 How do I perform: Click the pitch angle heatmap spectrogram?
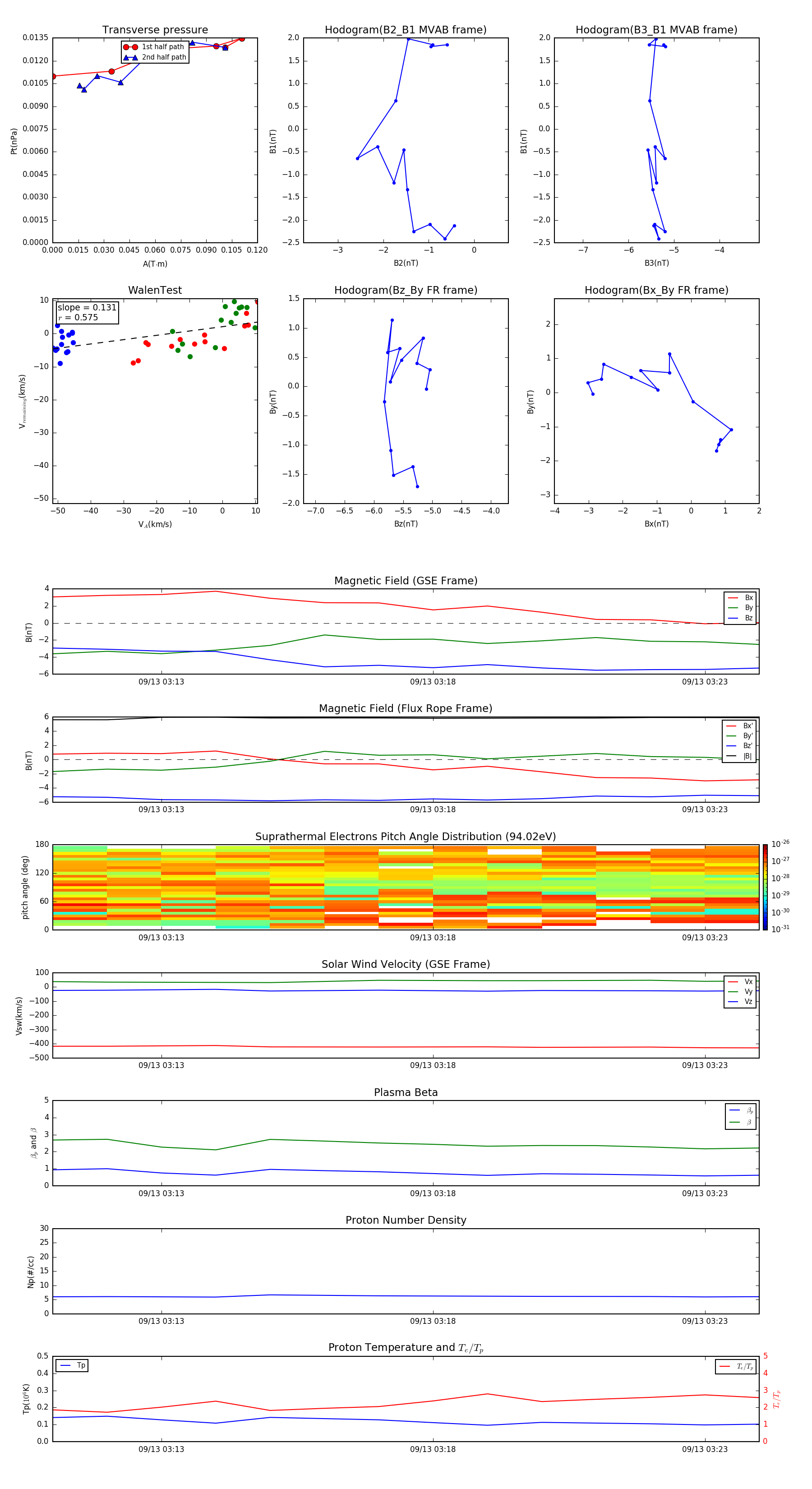point(406,887)
